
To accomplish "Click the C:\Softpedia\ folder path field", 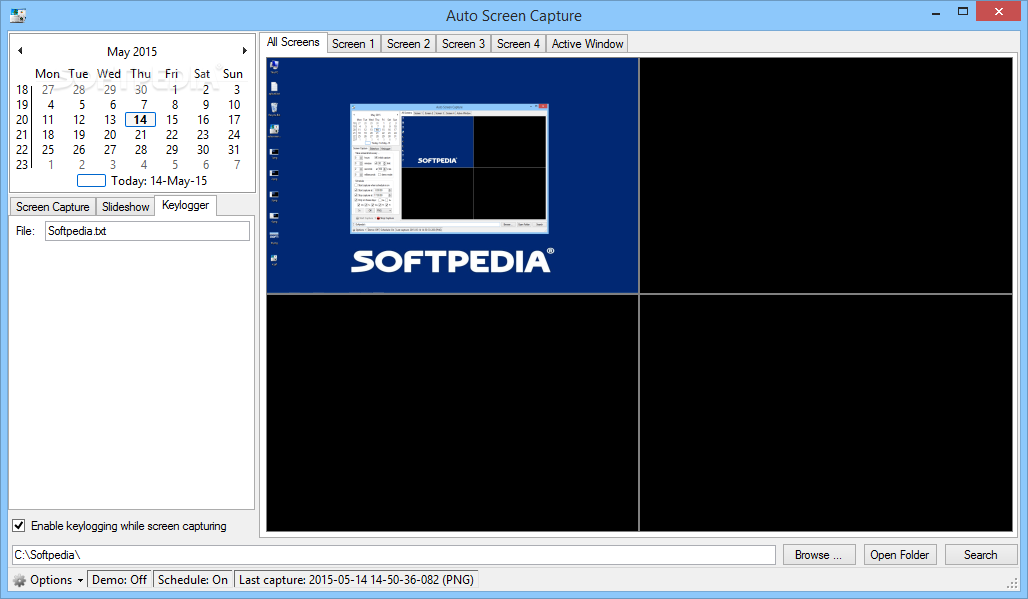I will (x=394, y=554).
